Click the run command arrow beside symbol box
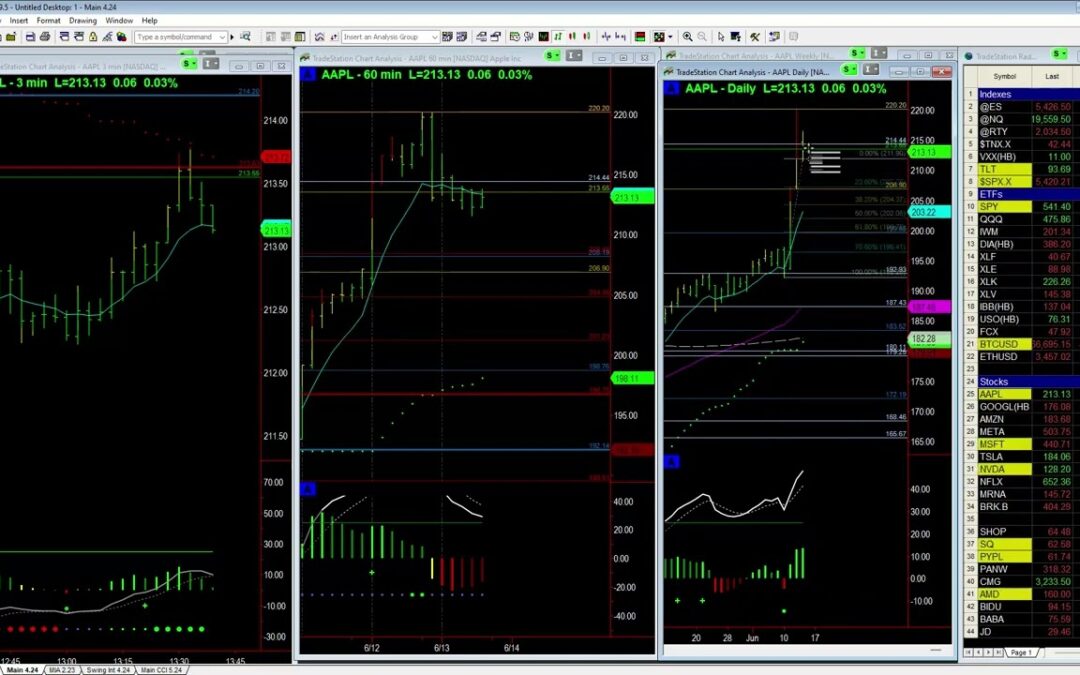The width and height of the screenshot is (1080, 675). coord(232,37)
